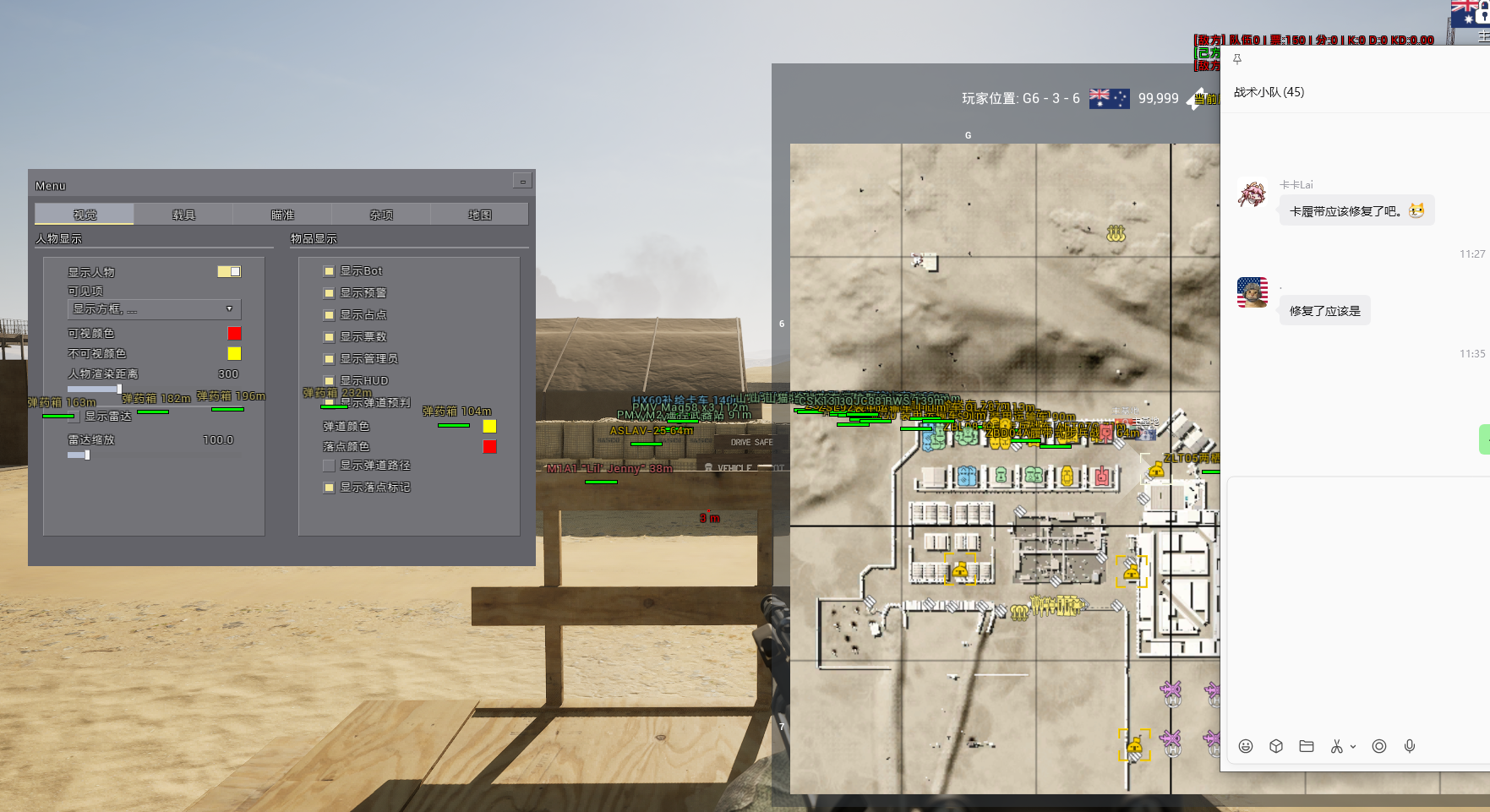1490x812 pixels.
Task: Click the Australian flag icon on map header
Action: [1110, 99]
